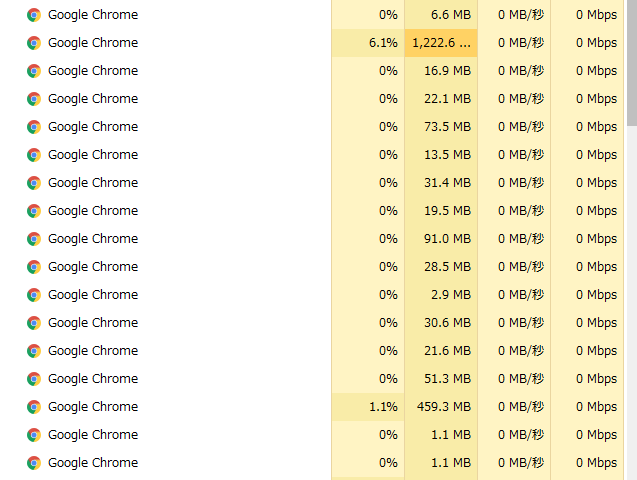637x480 pixels.
Task: Click the Chrome icon of the 51.3 MB process
Action: pos(34,379)
